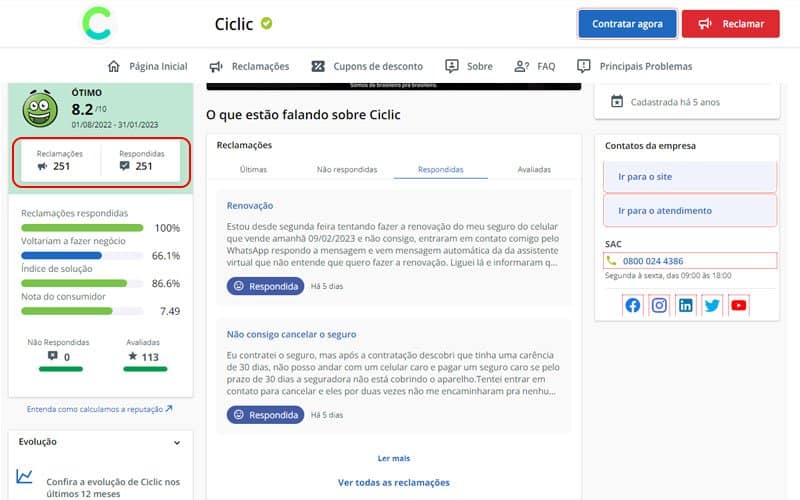Open the LinkedIn social icon
The height and width of the screenshot is (500, 800).
(686, 305)
